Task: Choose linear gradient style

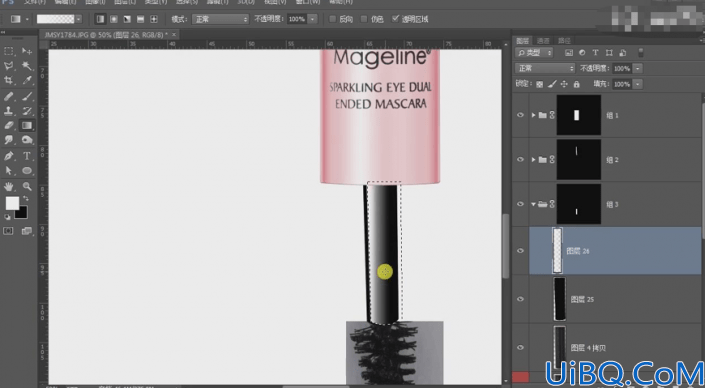Action: (x=100, y=19)
